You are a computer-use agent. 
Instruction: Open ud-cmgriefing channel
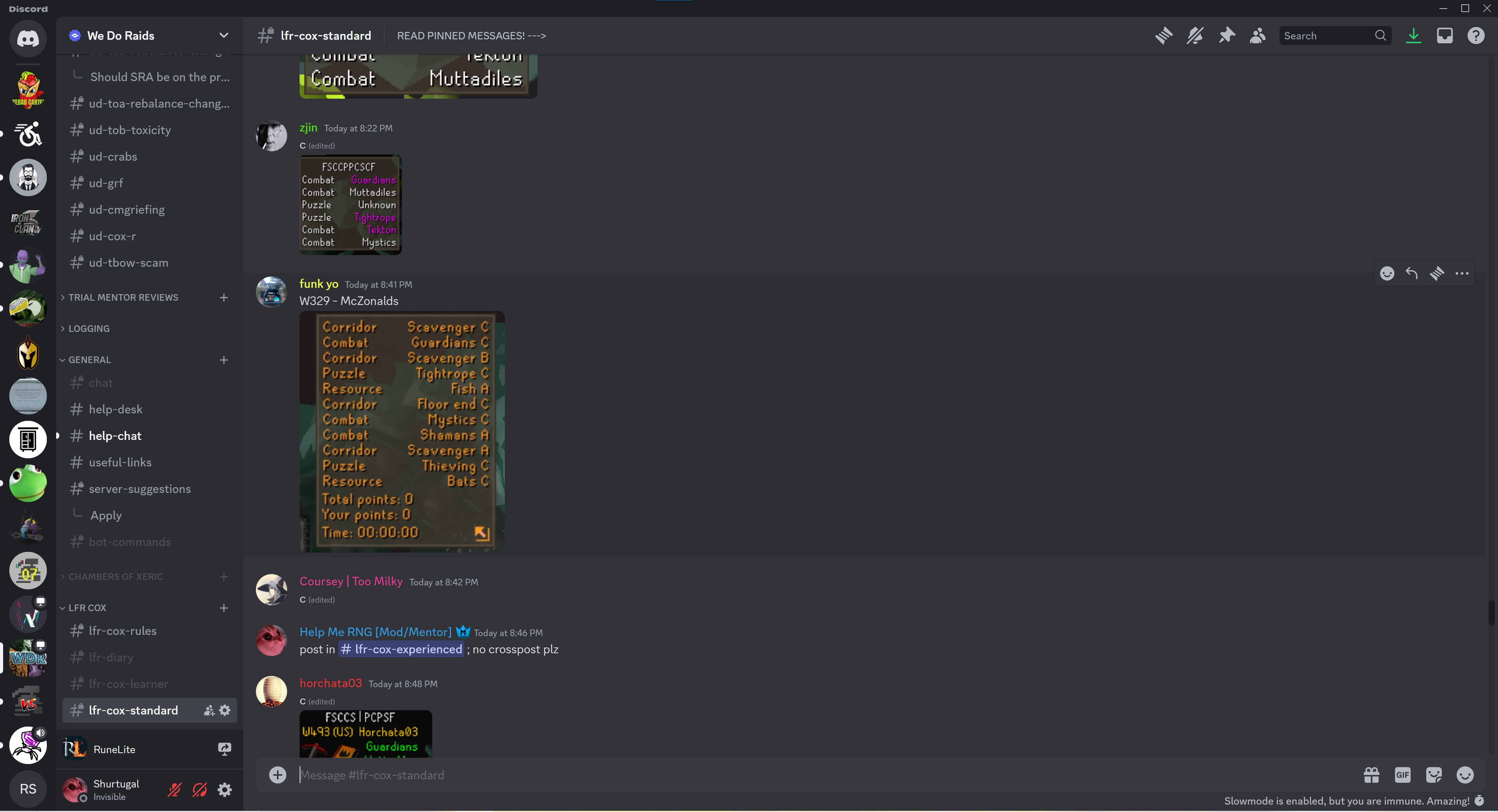(149, 209)
